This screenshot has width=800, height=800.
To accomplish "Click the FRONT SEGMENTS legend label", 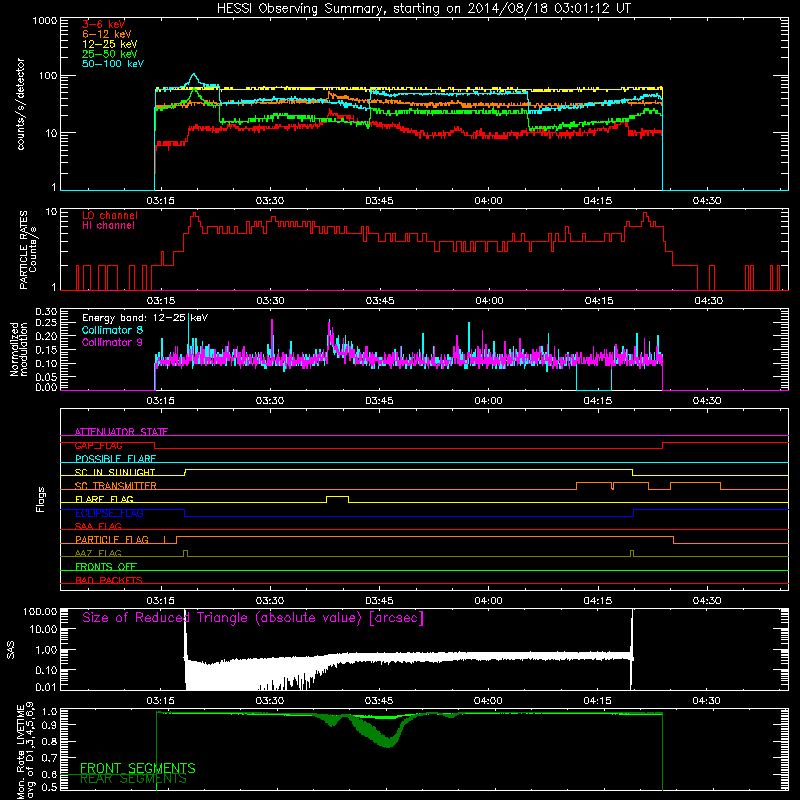I will click(x=138, y=768).
